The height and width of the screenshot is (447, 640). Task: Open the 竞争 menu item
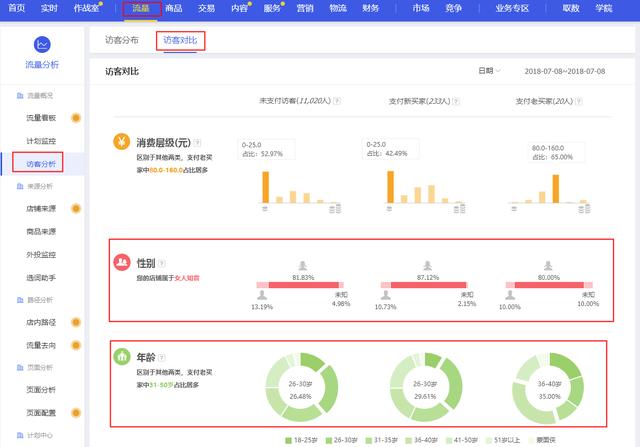click(453, 8)
